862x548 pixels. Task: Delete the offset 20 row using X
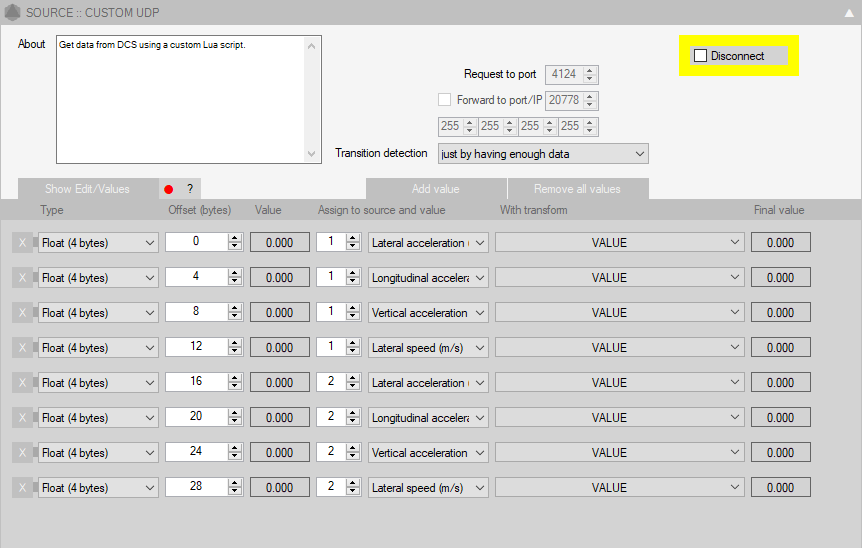22,418
